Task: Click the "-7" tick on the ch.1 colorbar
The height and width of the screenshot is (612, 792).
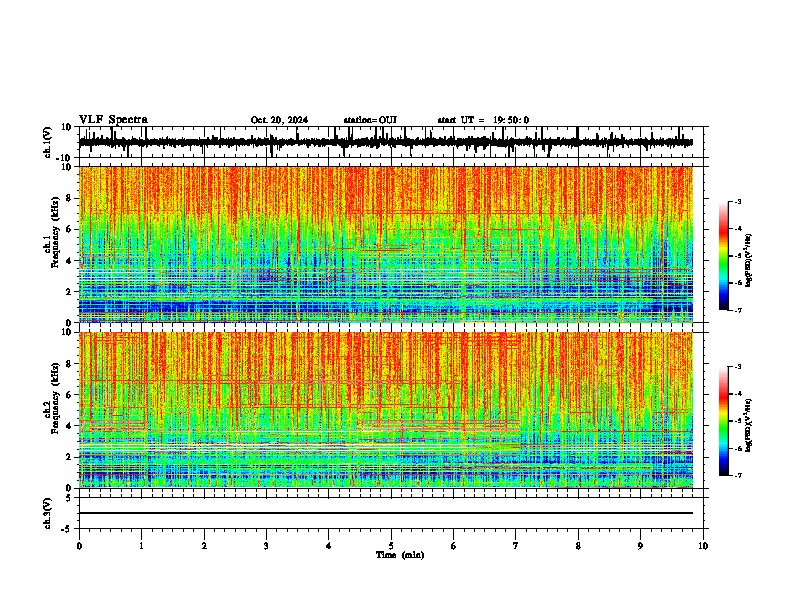Action: [x=737, y=310]
